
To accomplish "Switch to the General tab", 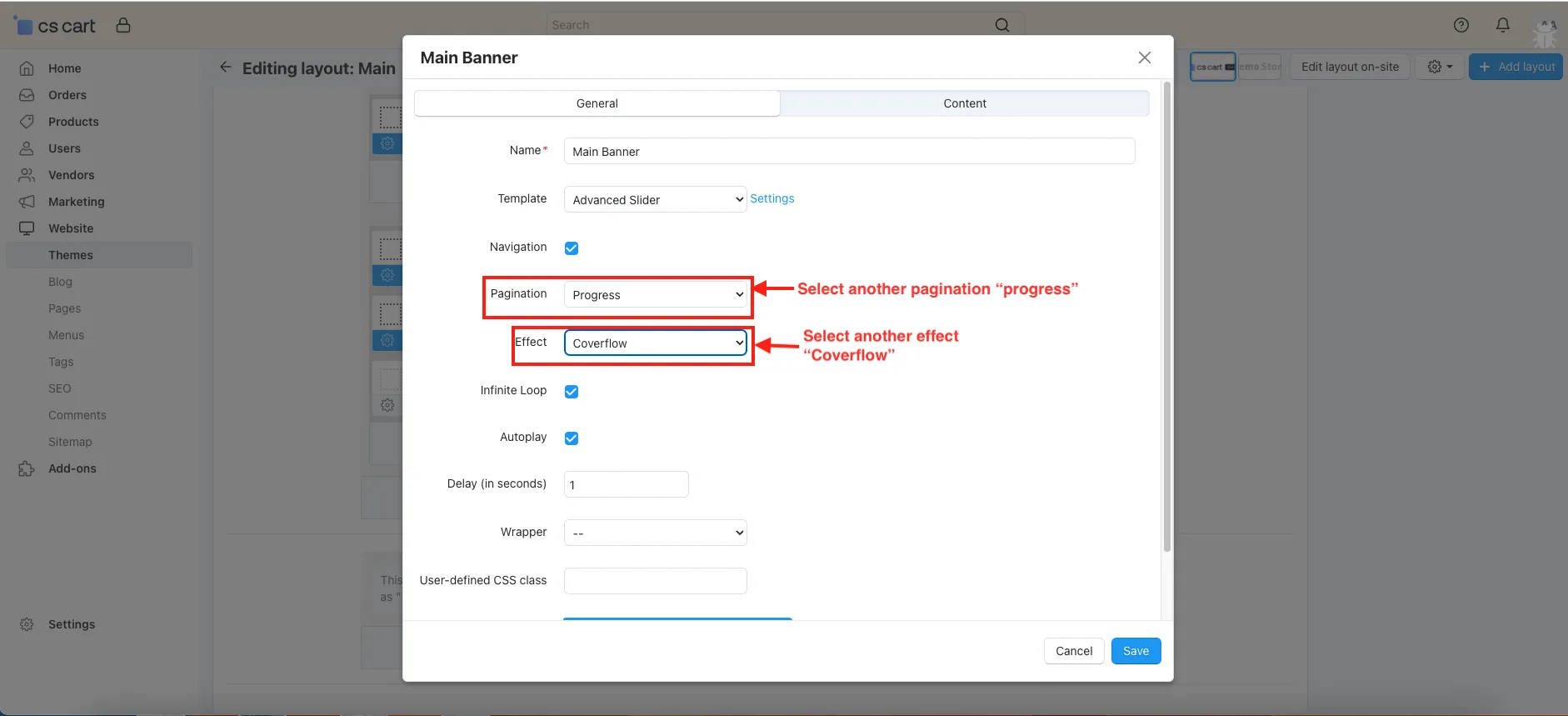I will (x=597, y=103).
